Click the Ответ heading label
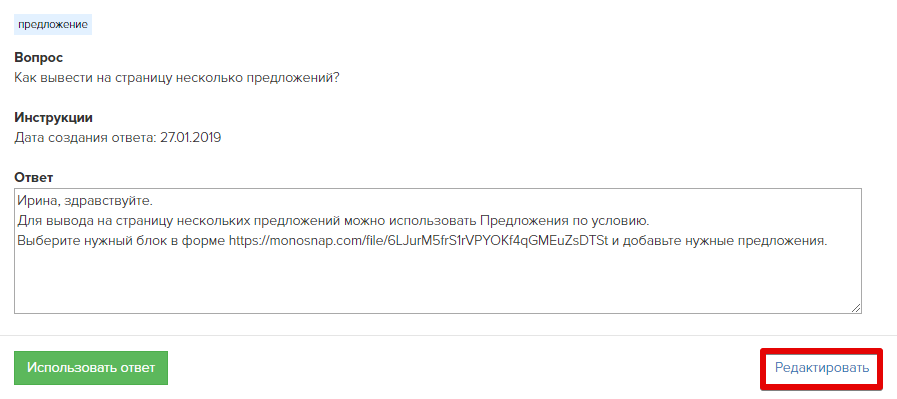897x399 pixels. (x=34, y=177)
